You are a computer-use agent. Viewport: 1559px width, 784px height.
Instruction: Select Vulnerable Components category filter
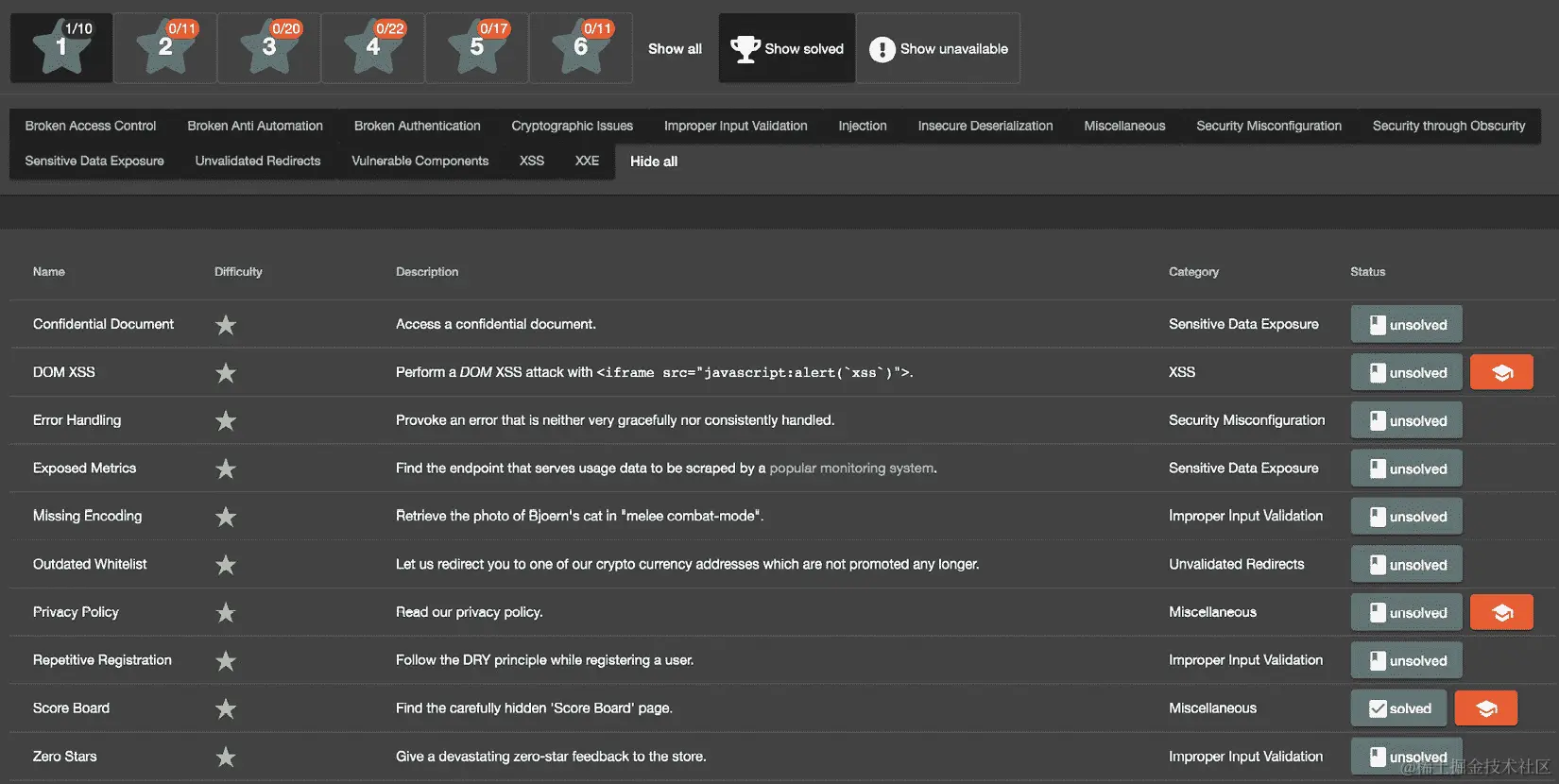coord(420,161)
